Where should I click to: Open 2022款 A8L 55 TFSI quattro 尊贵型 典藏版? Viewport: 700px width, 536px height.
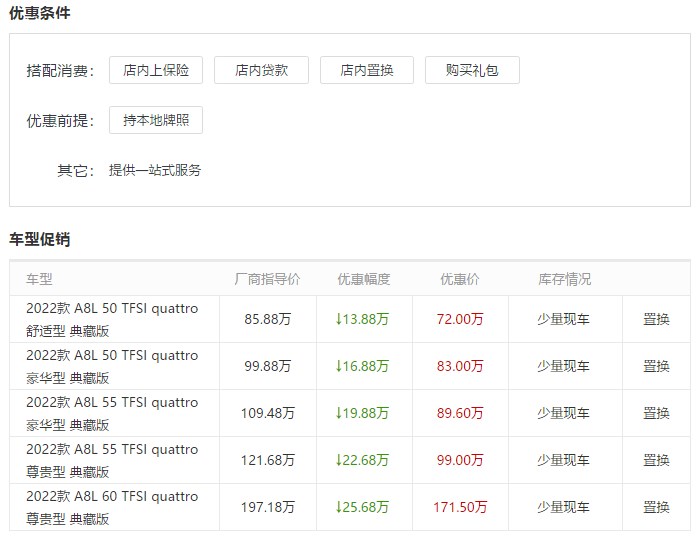click(x=112, y=460)
